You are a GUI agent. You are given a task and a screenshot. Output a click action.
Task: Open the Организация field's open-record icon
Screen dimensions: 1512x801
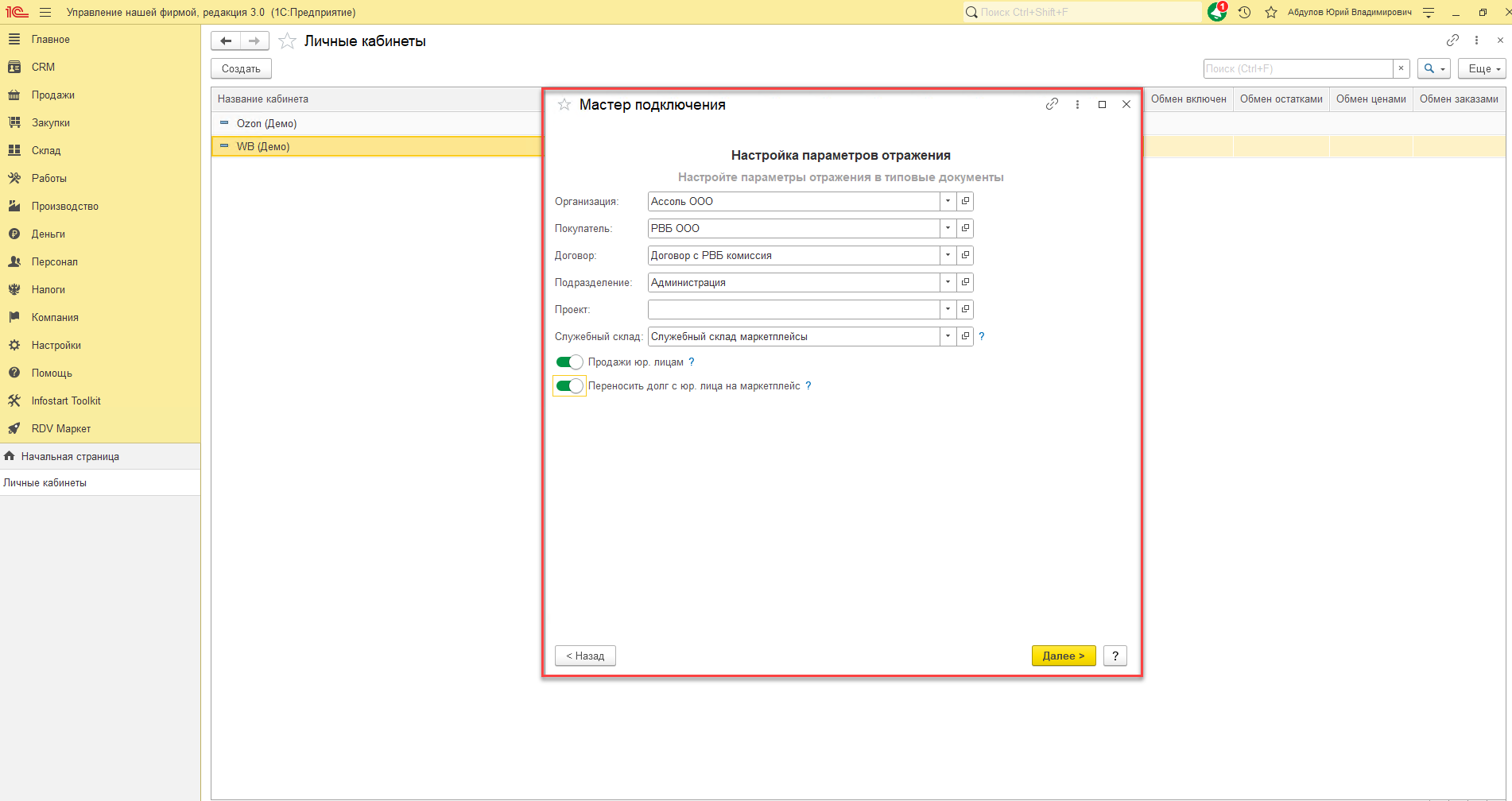click(x=965, y=201)
